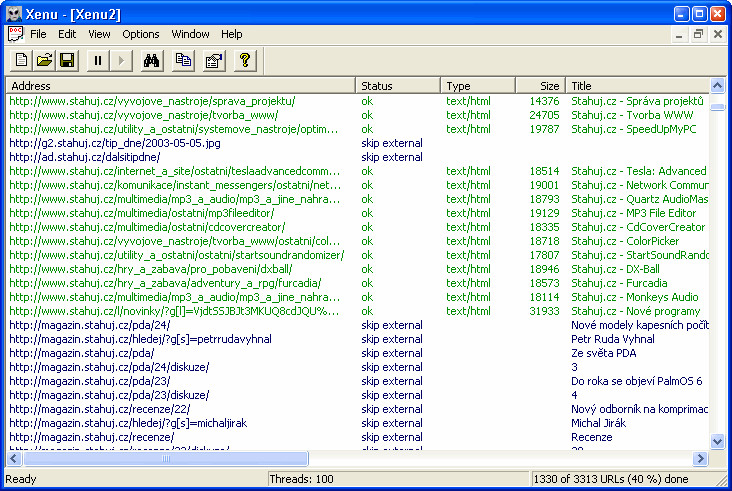The image size is (732, 491).
Task: Select the michaljirak search URL row
Action: [357, 423]
